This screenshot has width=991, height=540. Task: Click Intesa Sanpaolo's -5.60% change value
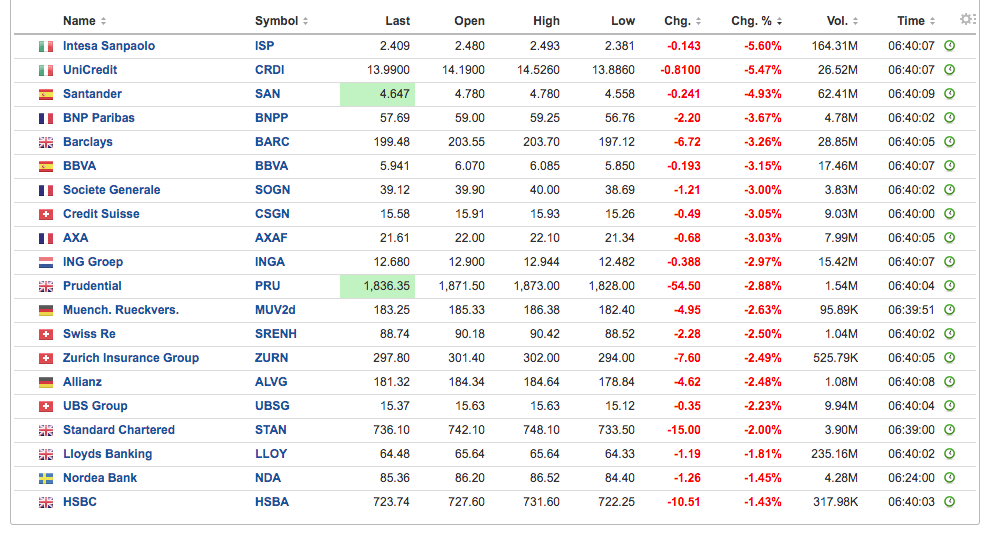762,46
